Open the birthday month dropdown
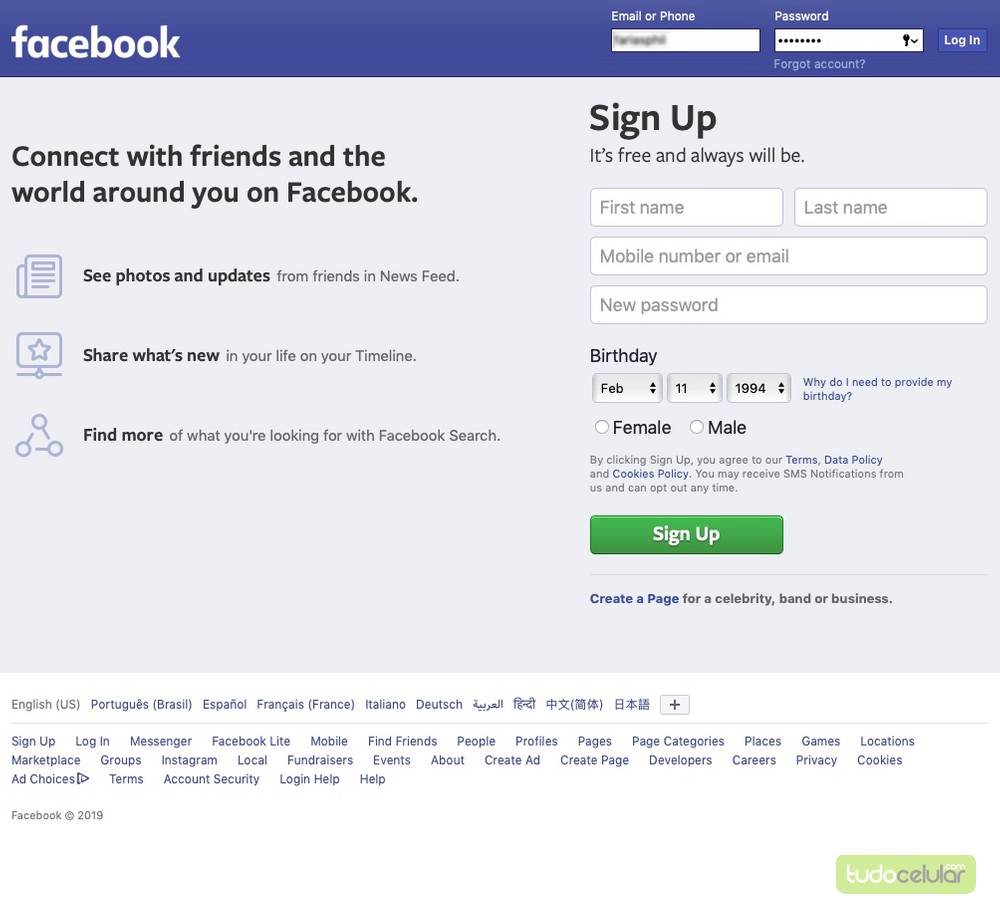The image size is (1000, 918). click(627, 388)
